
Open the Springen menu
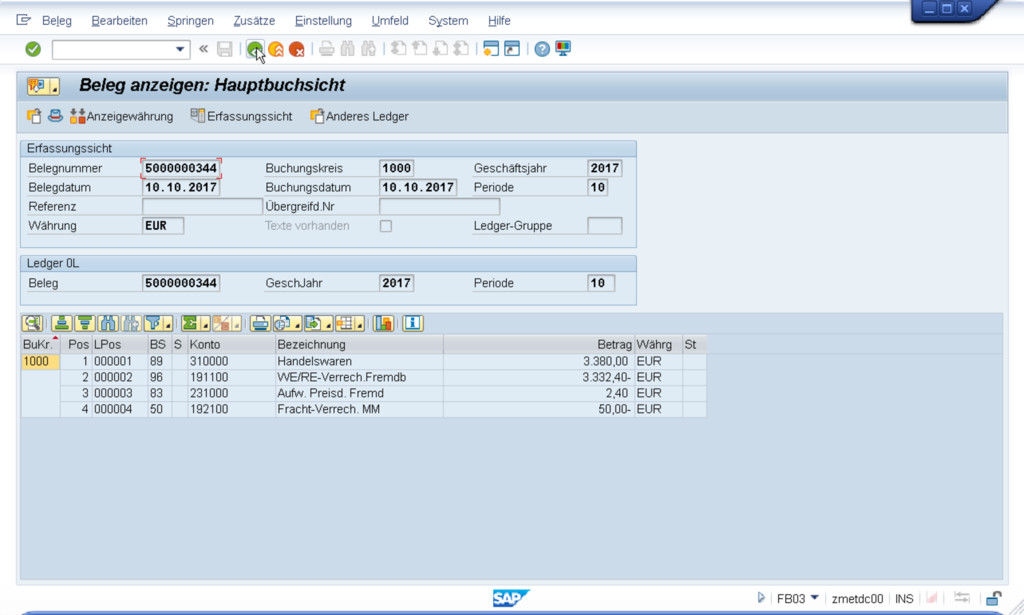tap(190, 21)
